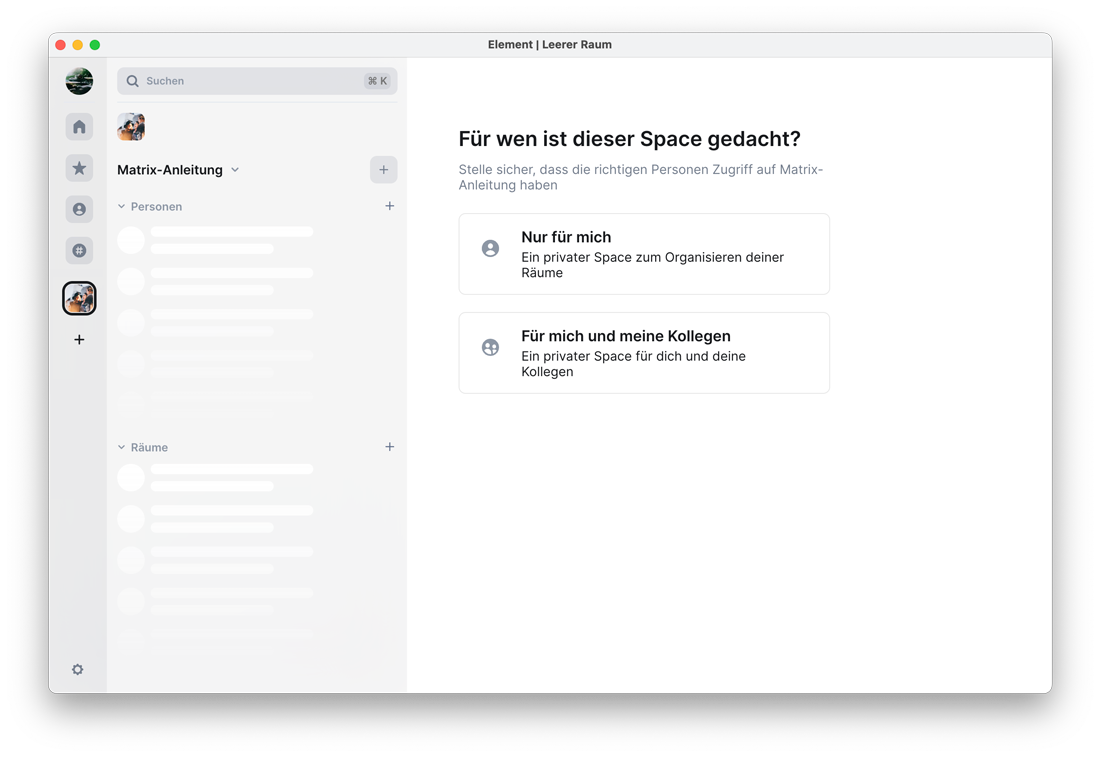
Task: Open the Favourites star space
Action: (x=79, y=168)
